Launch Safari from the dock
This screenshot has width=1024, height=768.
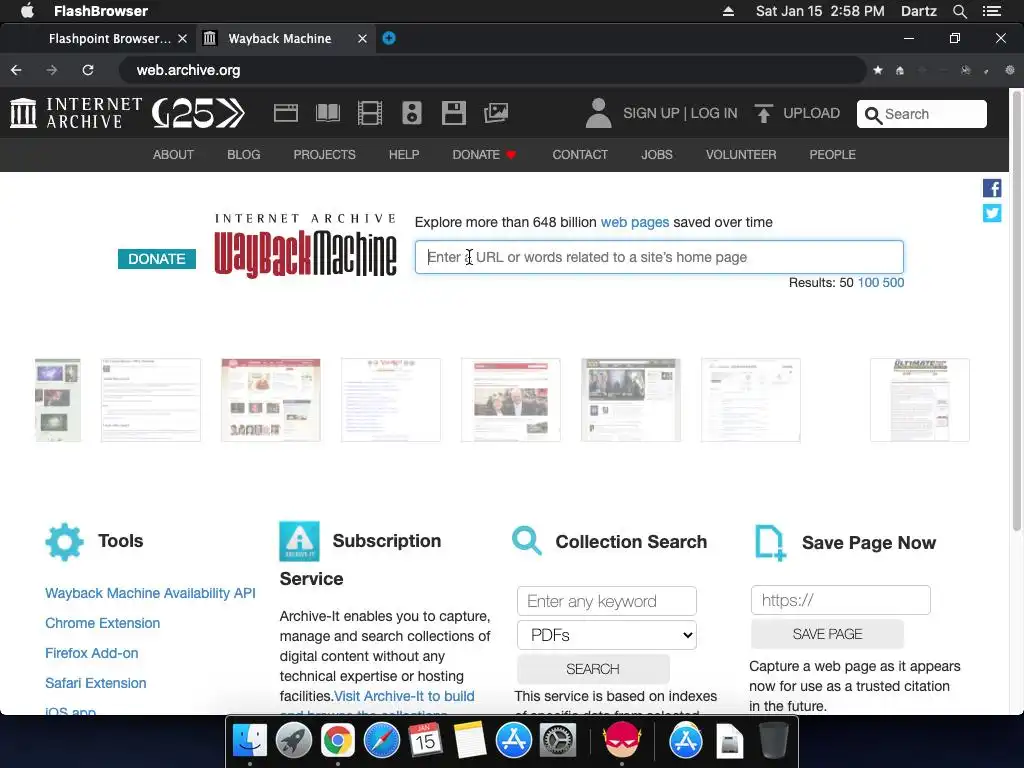381,741
